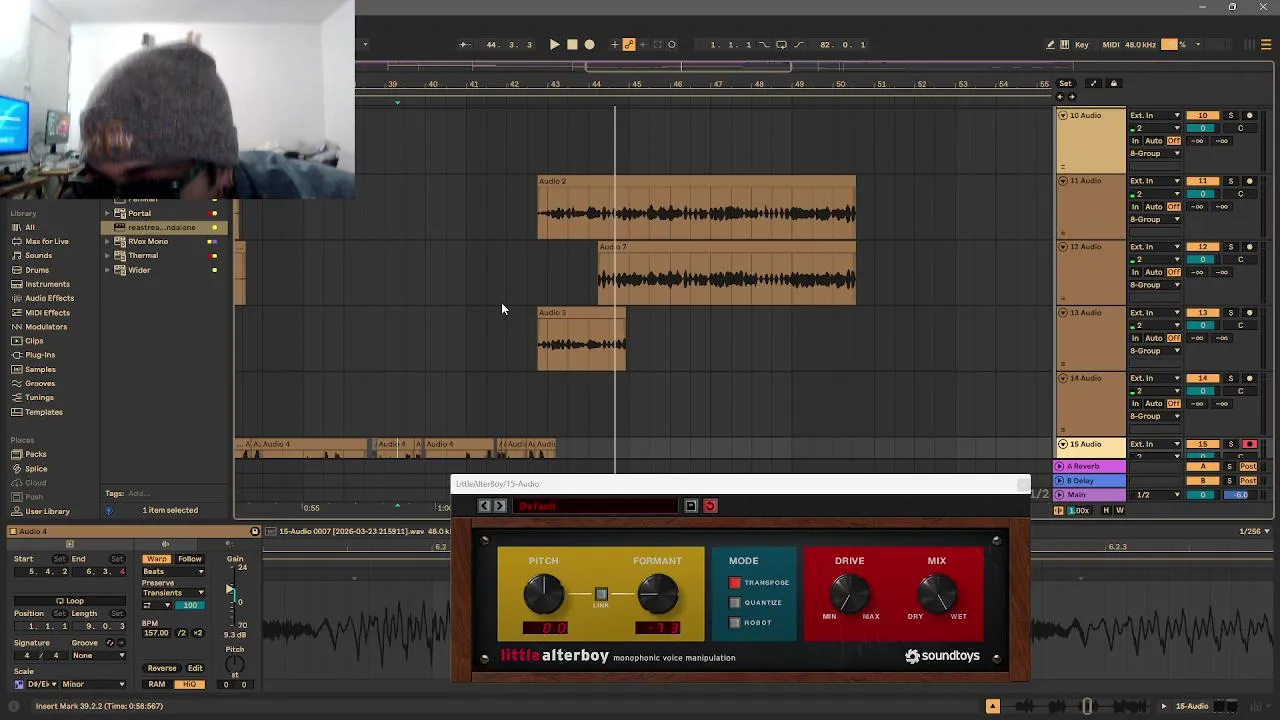Click the Set locator button
Screen dimensions: 1280x720
click(1066, 84)
